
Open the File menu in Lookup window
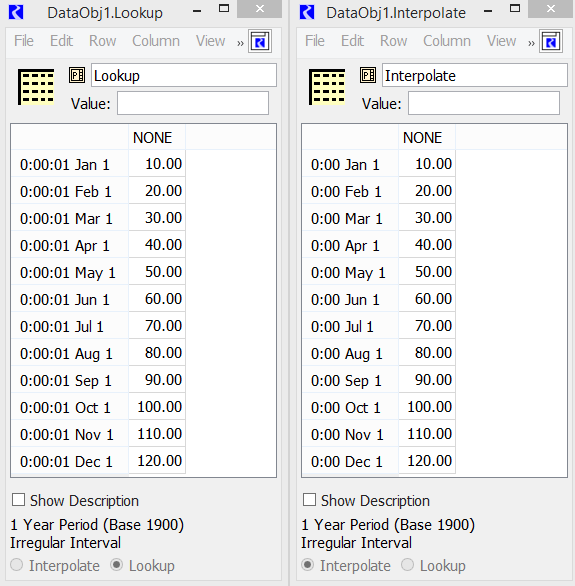24,41
